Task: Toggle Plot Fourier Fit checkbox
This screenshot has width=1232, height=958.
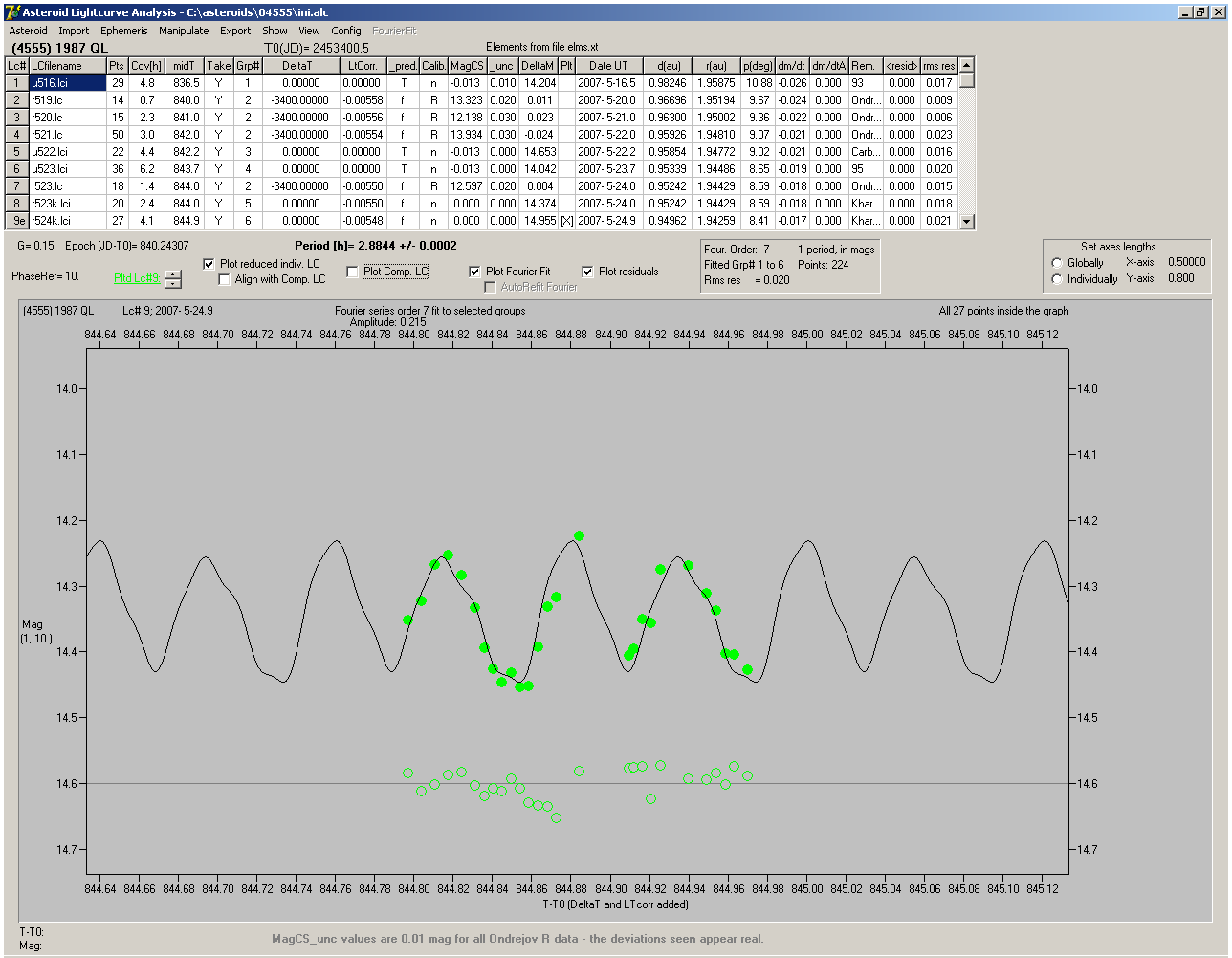Action: (x=474, y=272)
